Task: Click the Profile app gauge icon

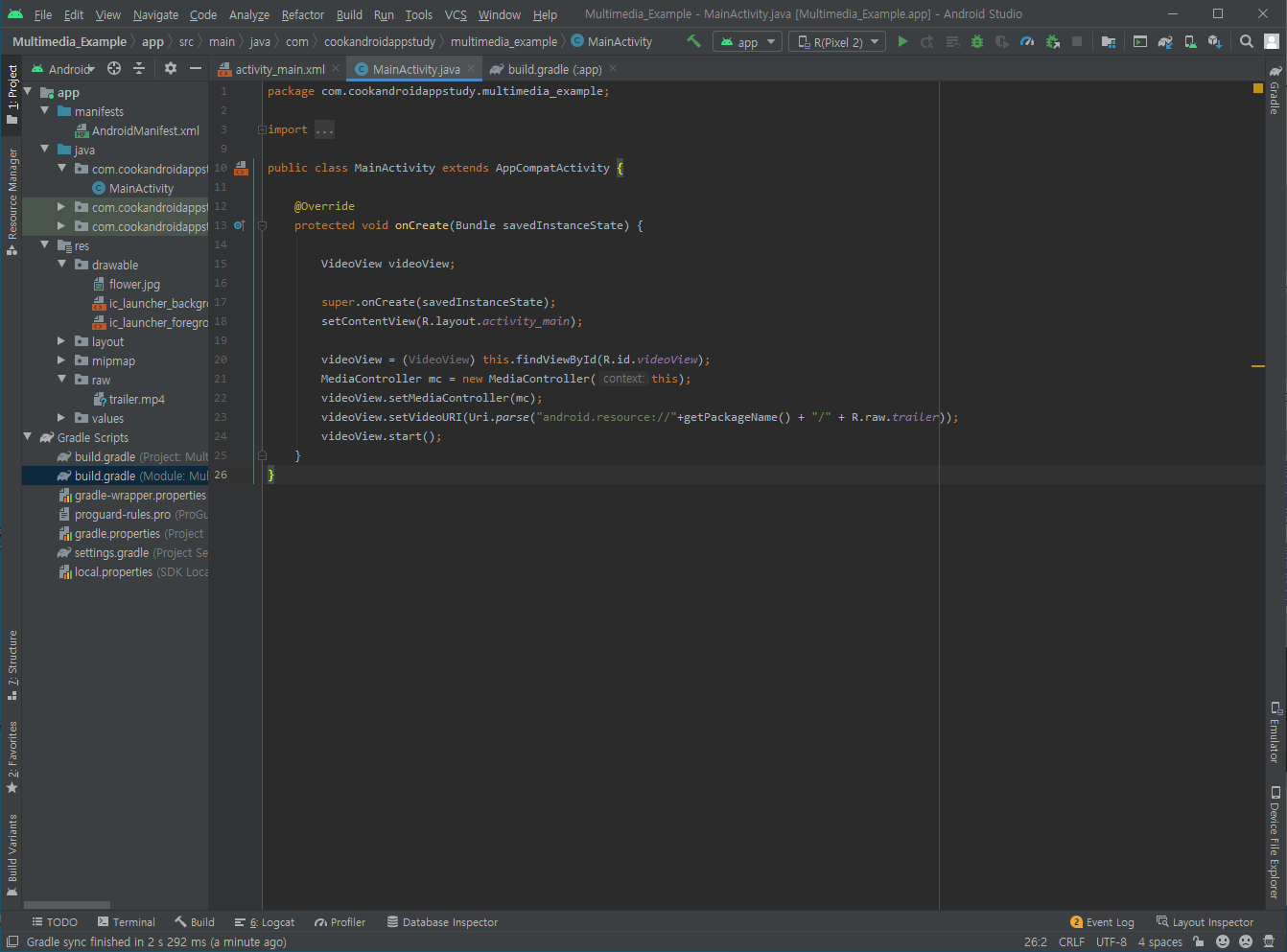Action: 1027,41
